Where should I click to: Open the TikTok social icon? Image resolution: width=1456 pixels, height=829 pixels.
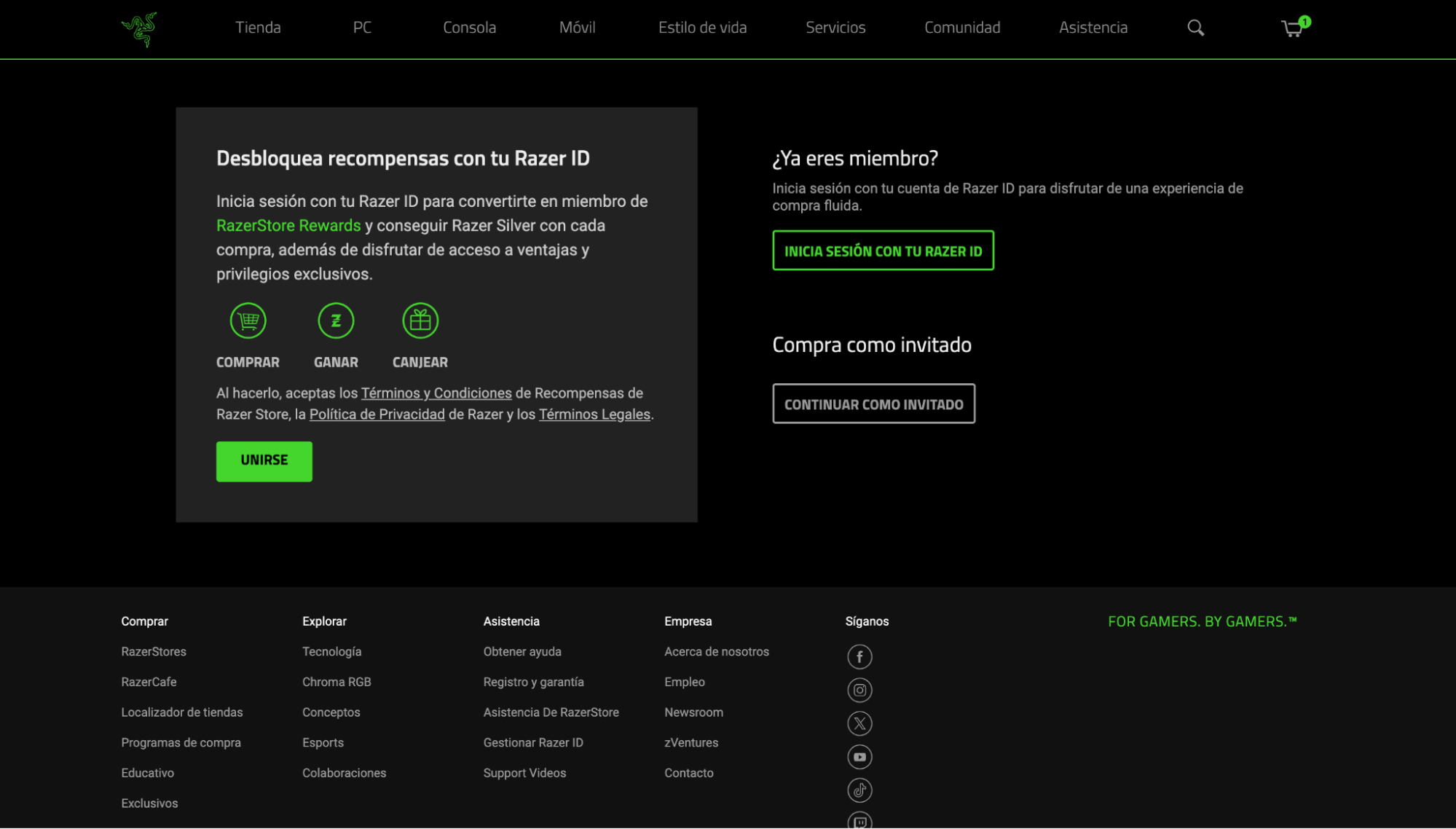click(x=859, y=790)
